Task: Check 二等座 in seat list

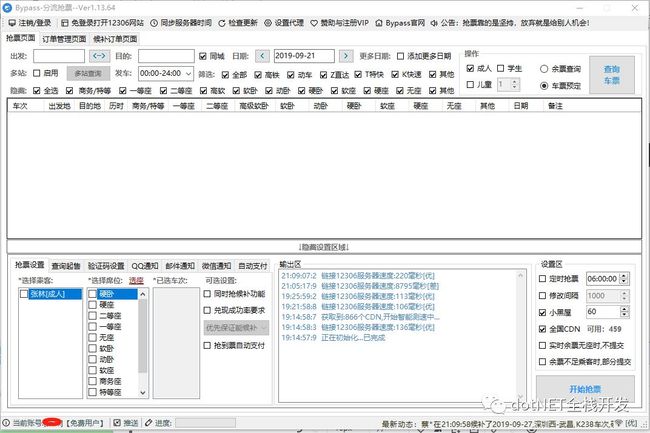Action: click(92, 316)
